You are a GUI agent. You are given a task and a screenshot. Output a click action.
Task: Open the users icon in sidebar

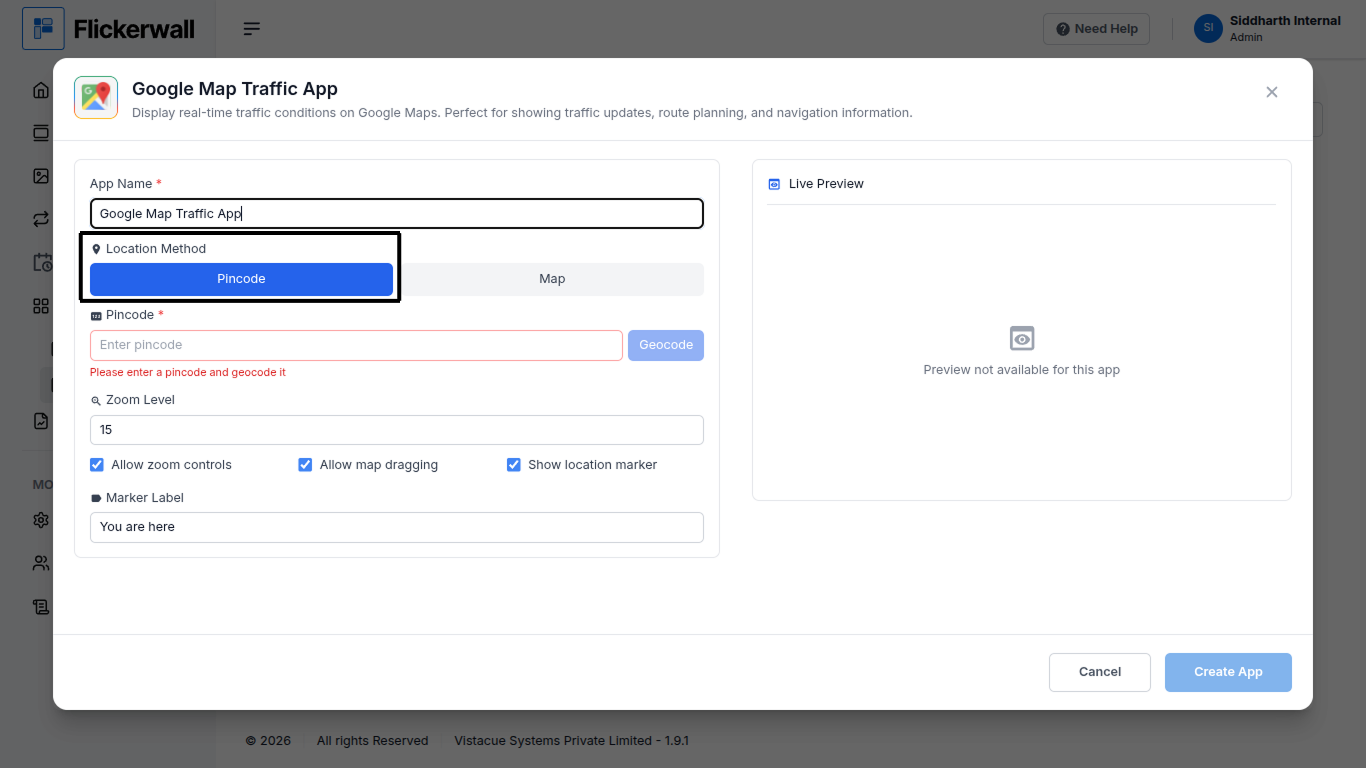(x=41, y=563)
